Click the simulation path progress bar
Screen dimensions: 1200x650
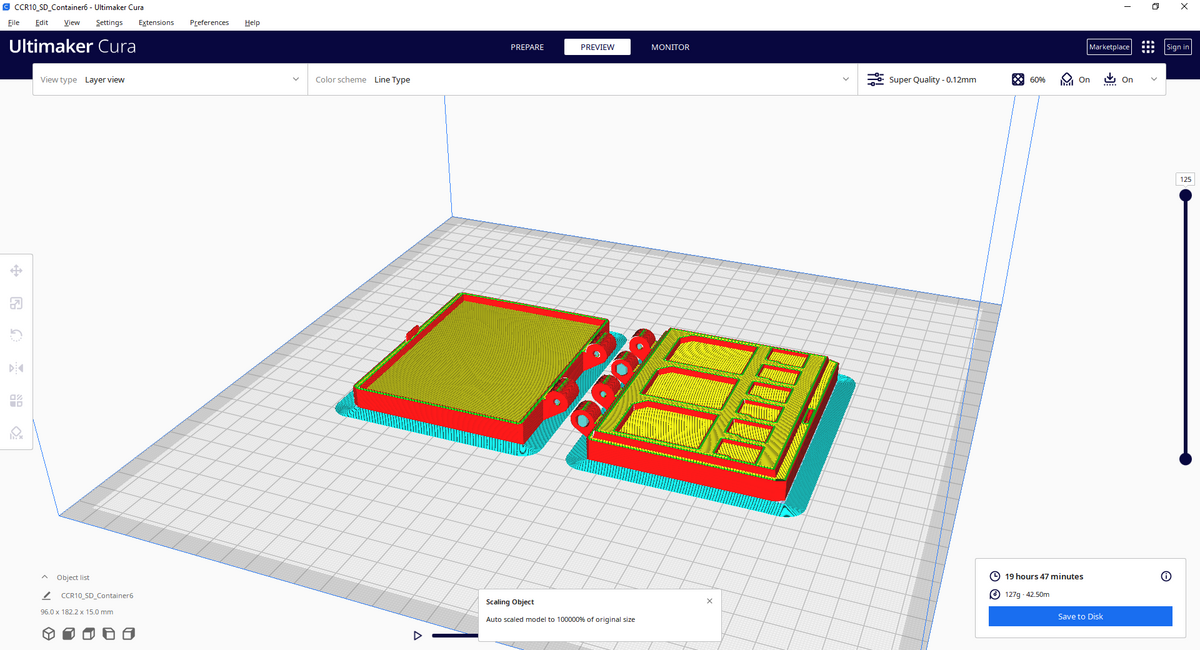[455, 635]
